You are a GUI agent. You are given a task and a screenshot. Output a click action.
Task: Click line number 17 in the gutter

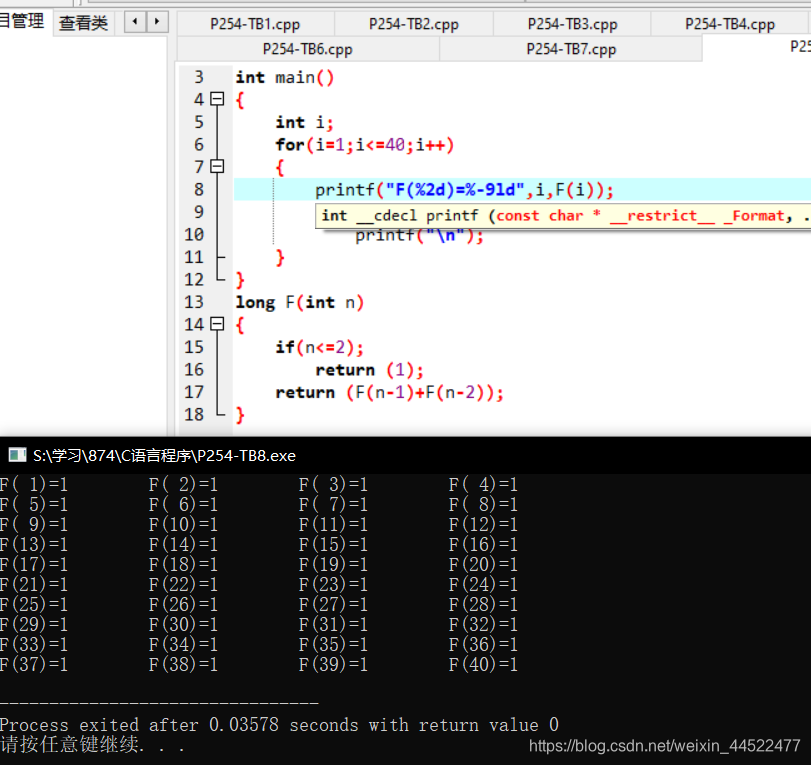click(194, 392)
